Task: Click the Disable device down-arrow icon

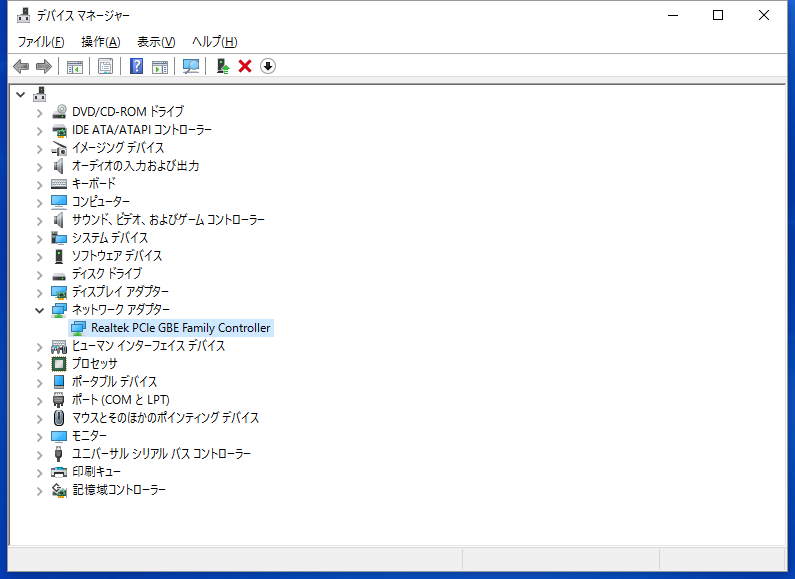Action: click(x=268, y=66)
